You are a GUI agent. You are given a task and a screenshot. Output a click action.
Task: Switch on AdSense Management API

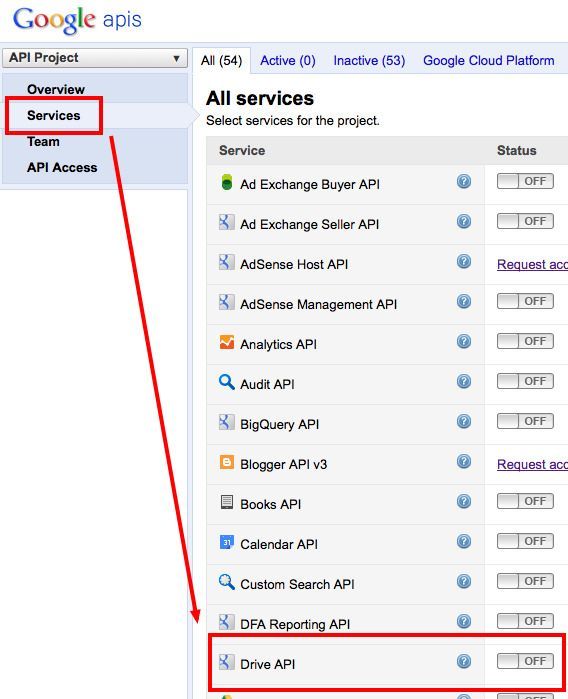525,301
